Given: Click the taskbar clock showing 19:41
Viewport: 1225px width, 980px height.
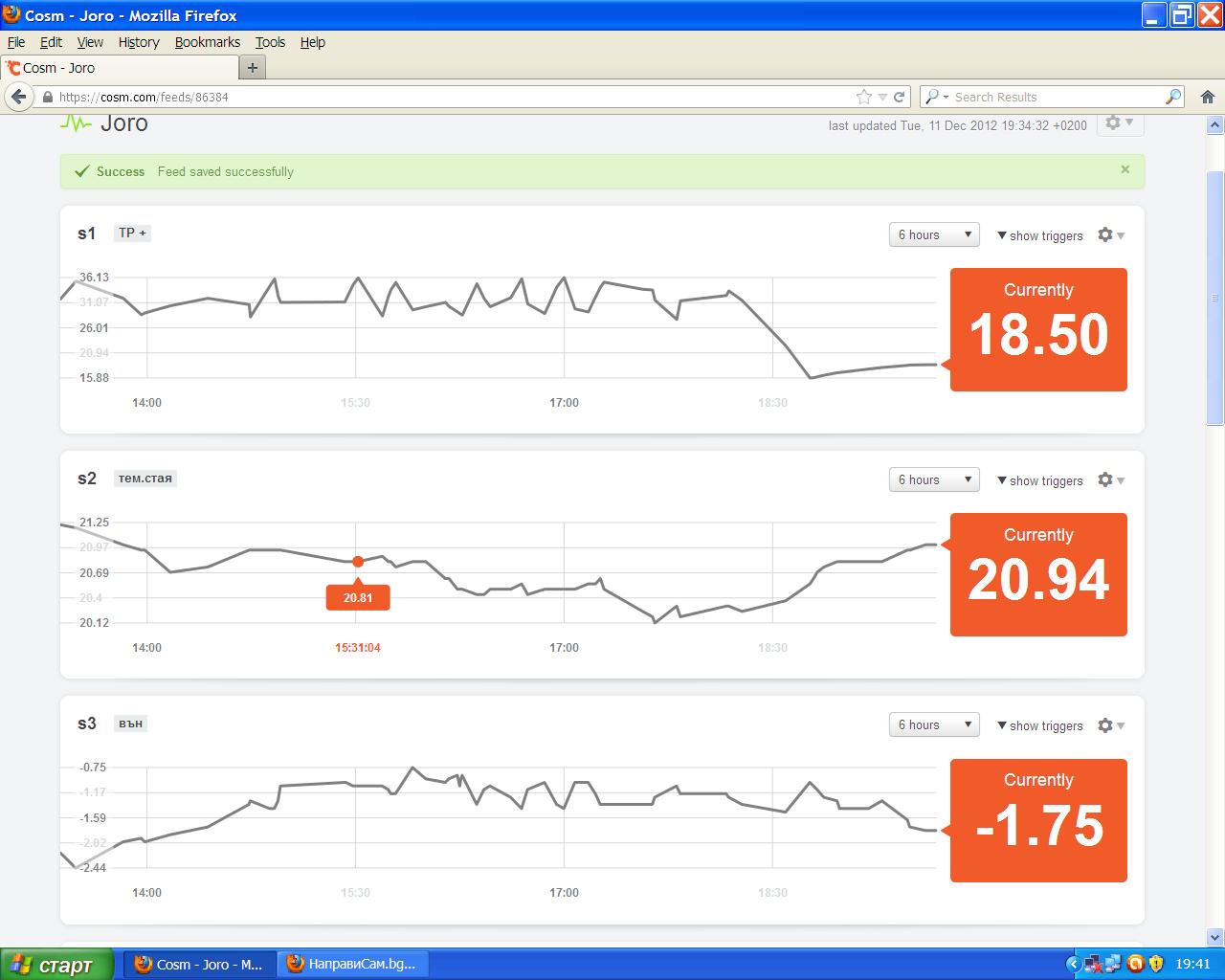Looking at the screenshot, I should pyautogui.click(x=1192, y=964).
